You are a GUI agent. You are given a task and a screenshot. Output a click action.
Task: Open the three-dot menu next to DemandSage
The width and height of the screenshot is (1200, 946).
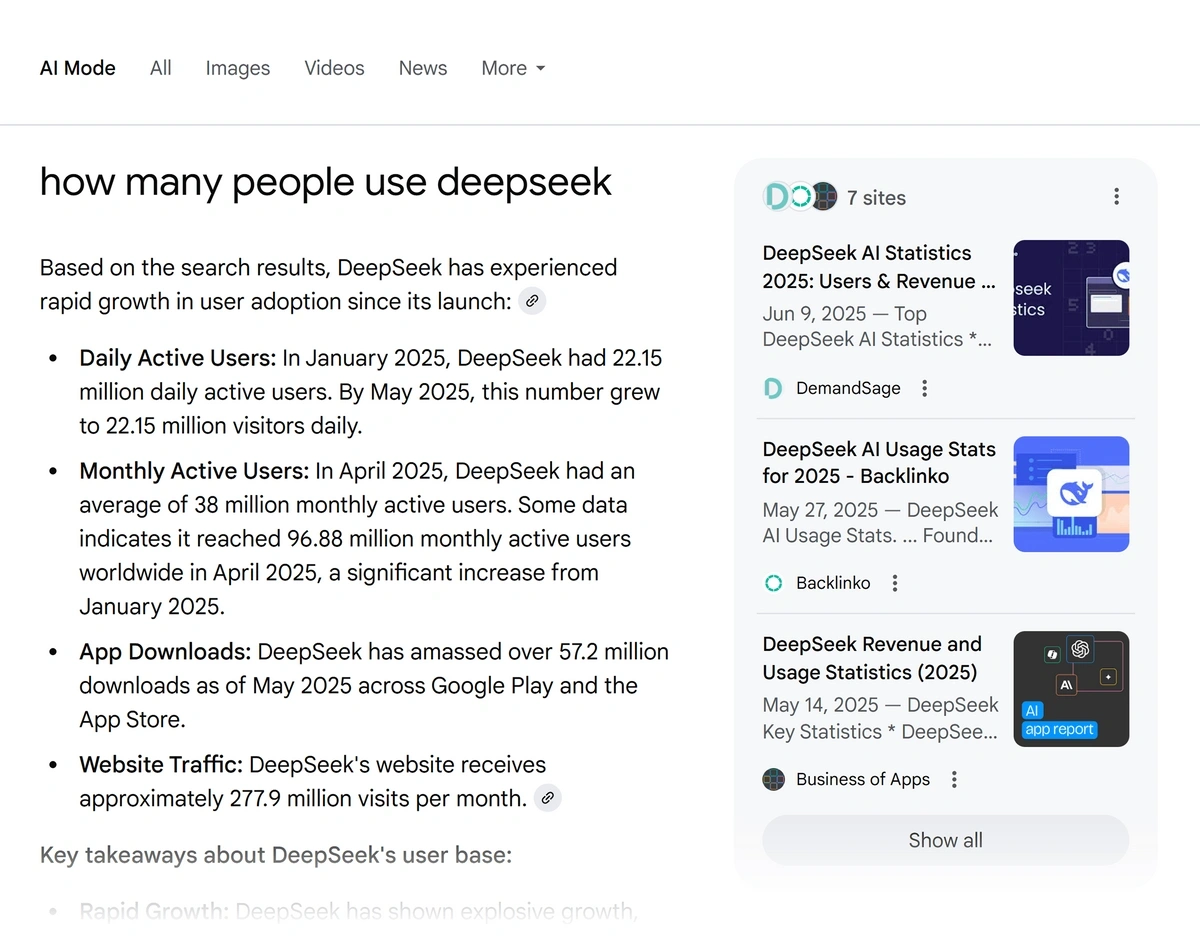[x=925, y=388]
